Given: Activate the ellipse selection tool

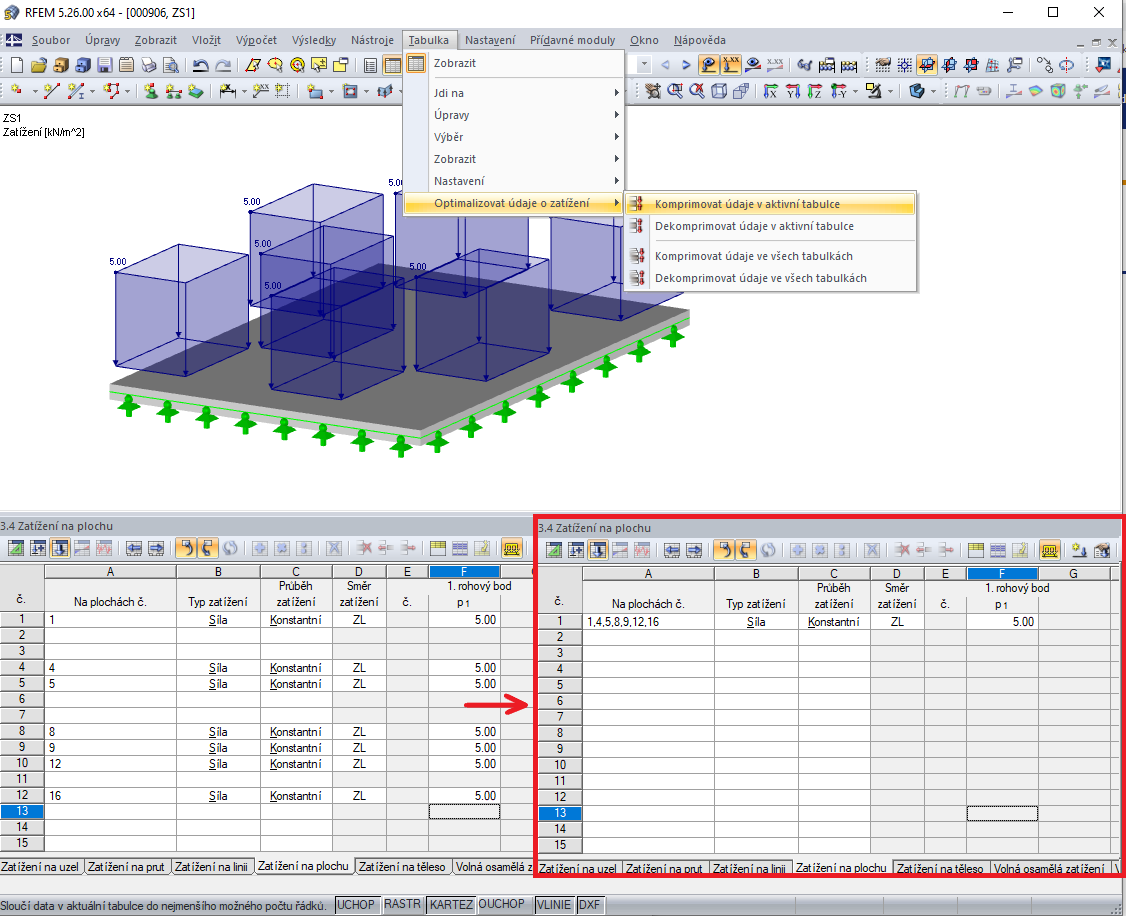Looking at the screenshot, I should click(x=275, y=65).
